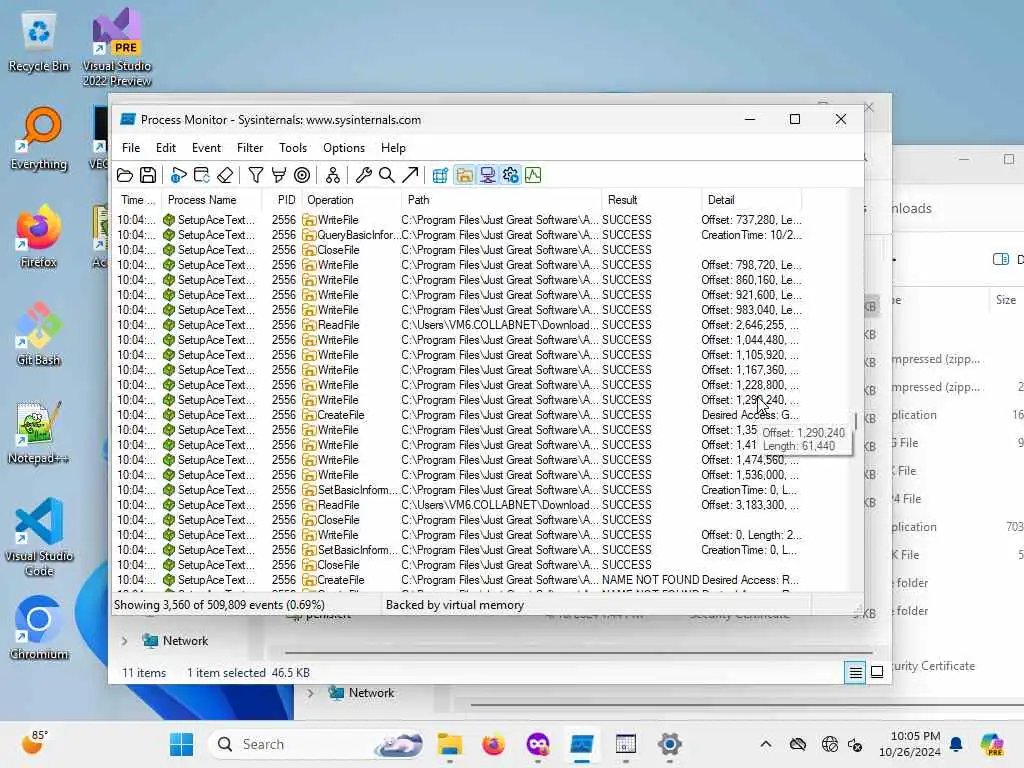Open the Edit menu

[166, 148]
